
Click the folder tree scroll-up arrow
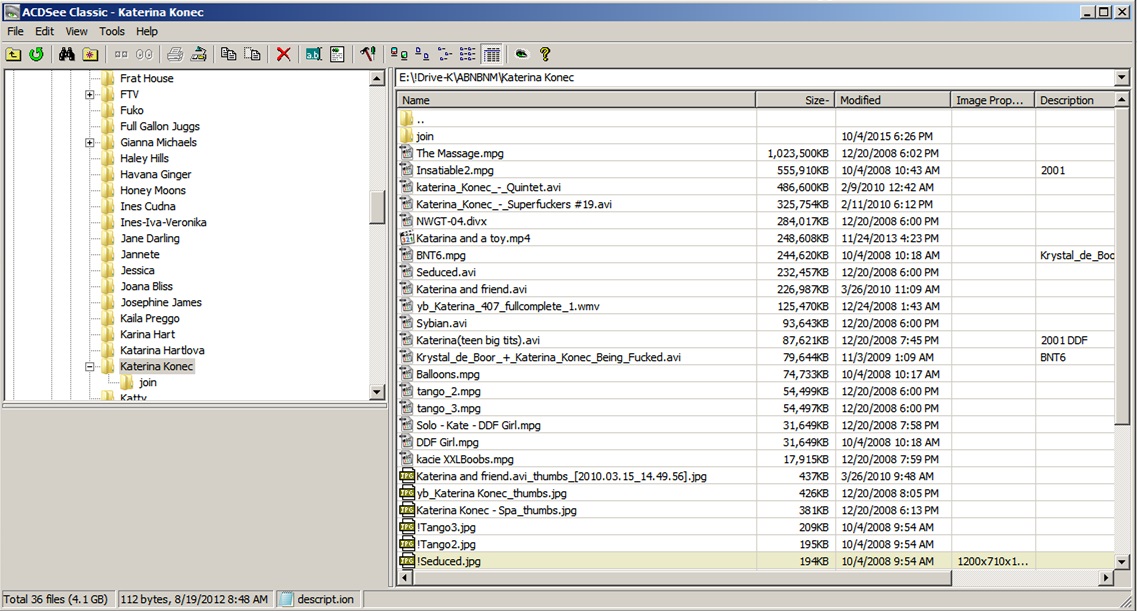point(376,78)
